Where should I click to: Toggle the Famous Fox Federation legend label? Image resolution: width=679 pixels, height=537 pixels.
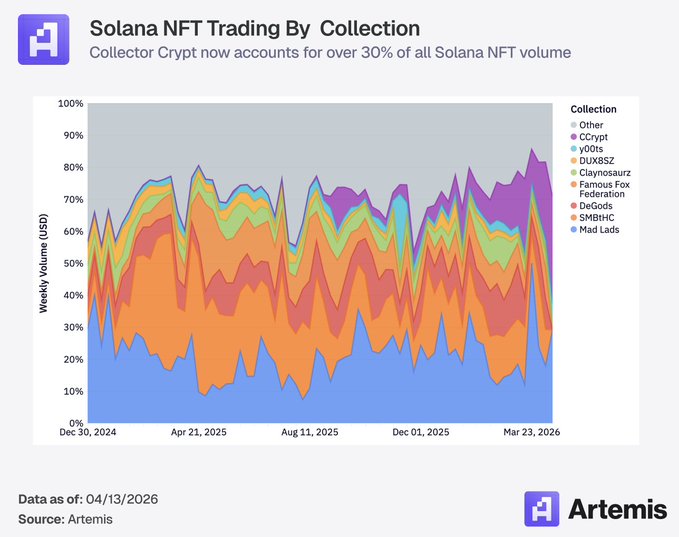click(606, 189)
